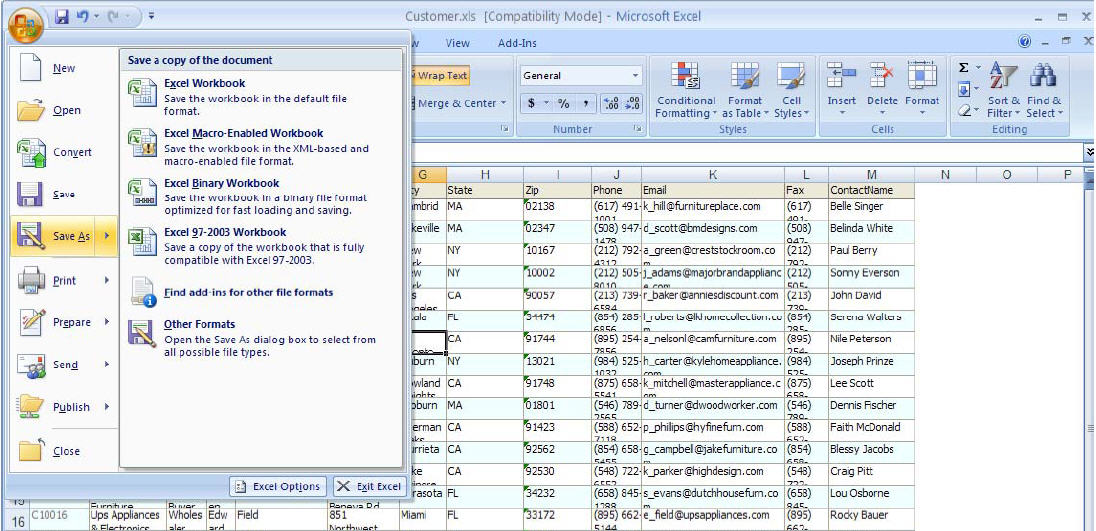1096x531 pixels.
Task: Click the Format cells button
Action: click(x=922, y=90)
